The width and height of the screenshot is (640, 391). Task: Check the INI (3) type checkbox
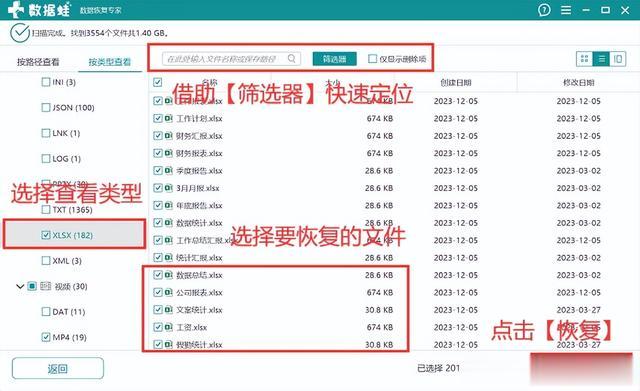tap(46, 82)
